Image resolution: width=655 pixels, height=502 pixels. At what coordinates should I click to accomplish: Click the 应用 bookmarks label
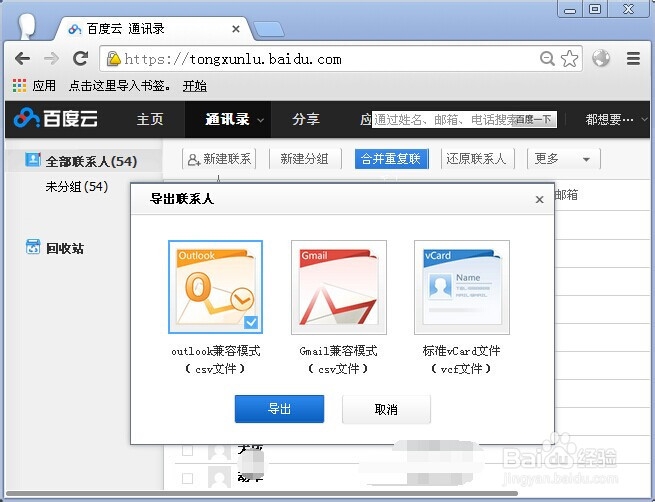coord(44,86)
